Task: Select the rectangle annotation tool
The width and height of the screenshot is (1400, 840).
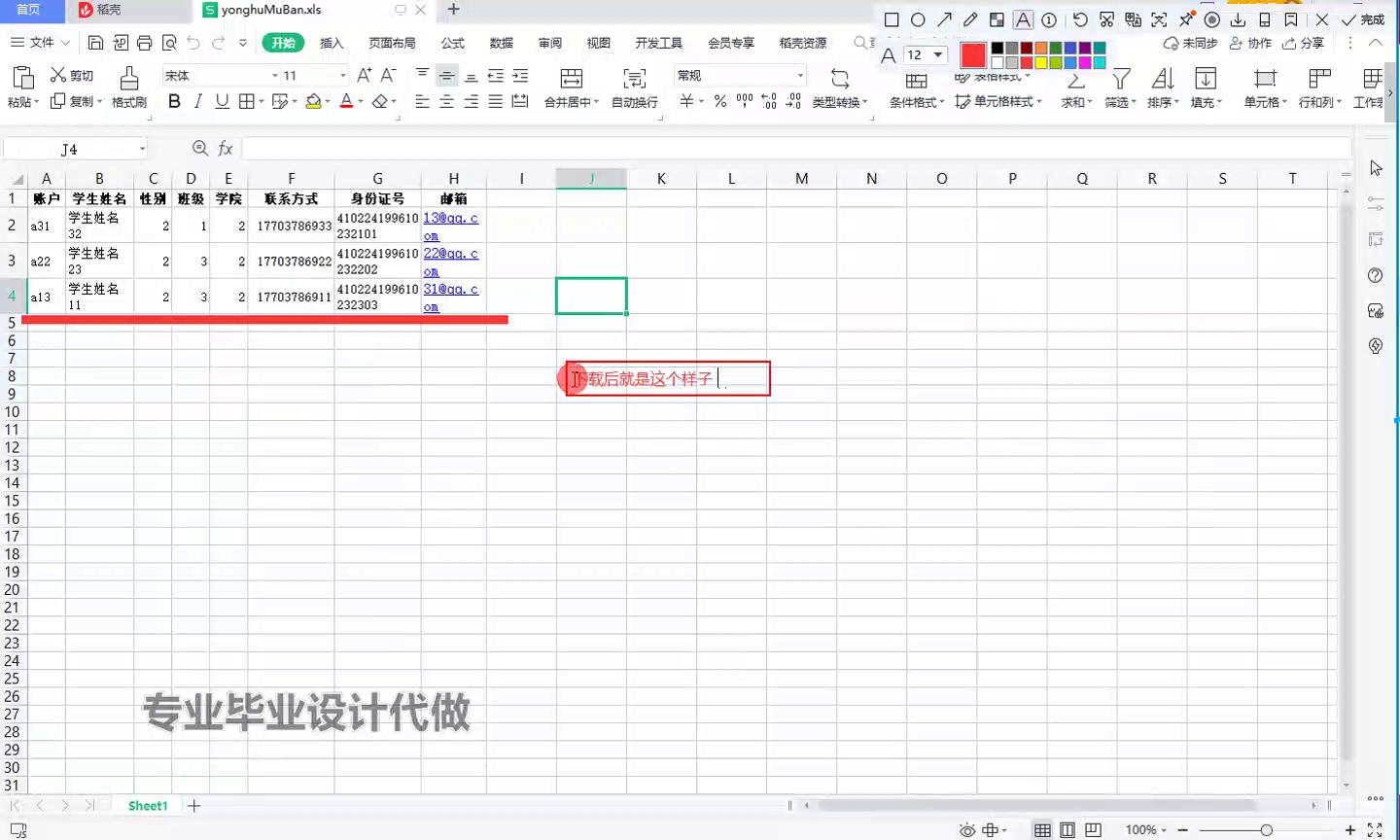Action: click(x=892, y=19)
